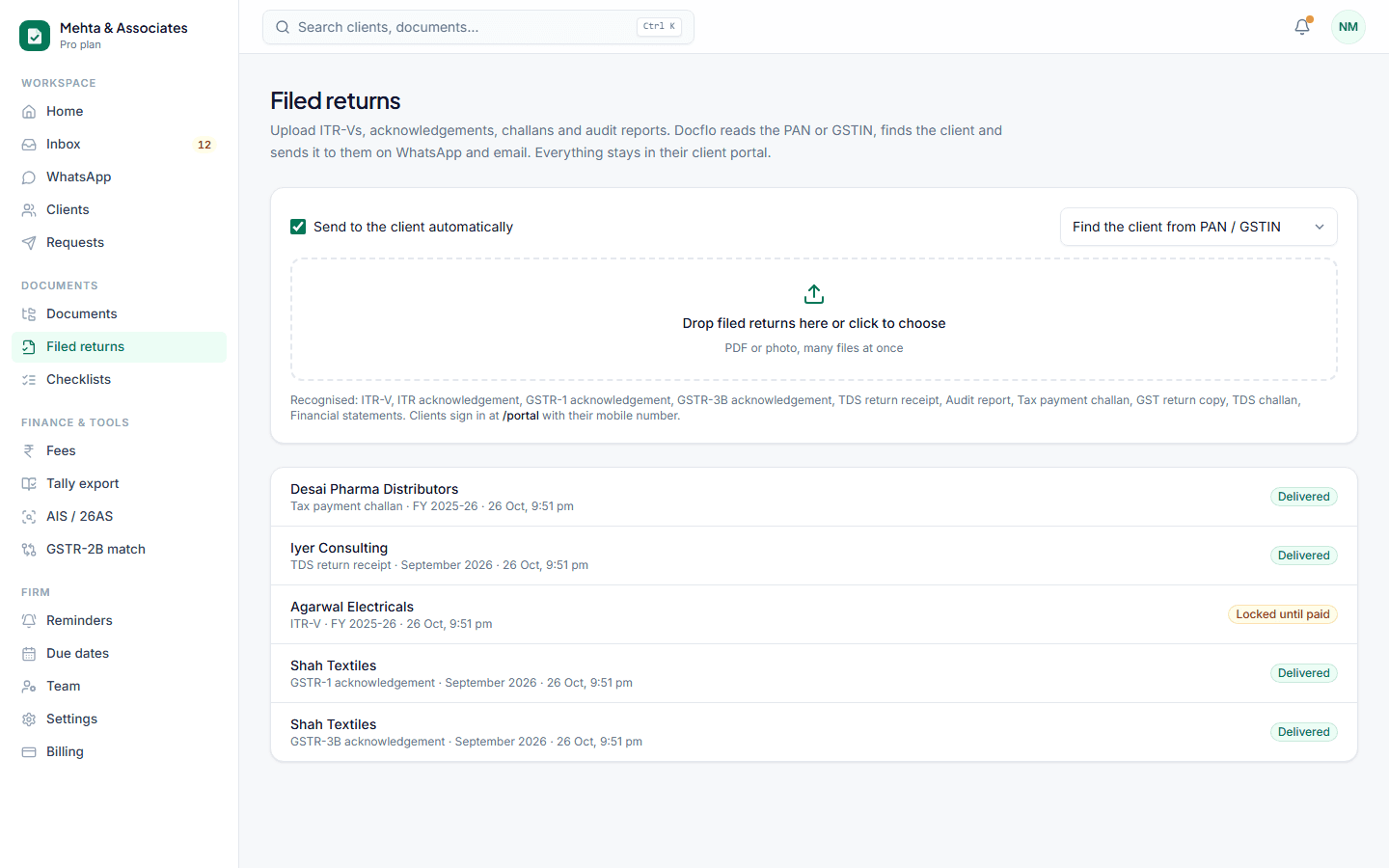Open Filed returns in the sidebar
This screenshot has width=1389, height=868.
pyautogui.click(x=120, y=347)
